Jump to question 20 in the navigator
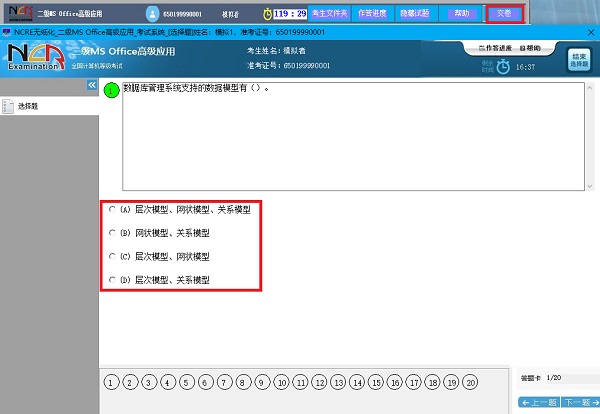 pos(470,382)
